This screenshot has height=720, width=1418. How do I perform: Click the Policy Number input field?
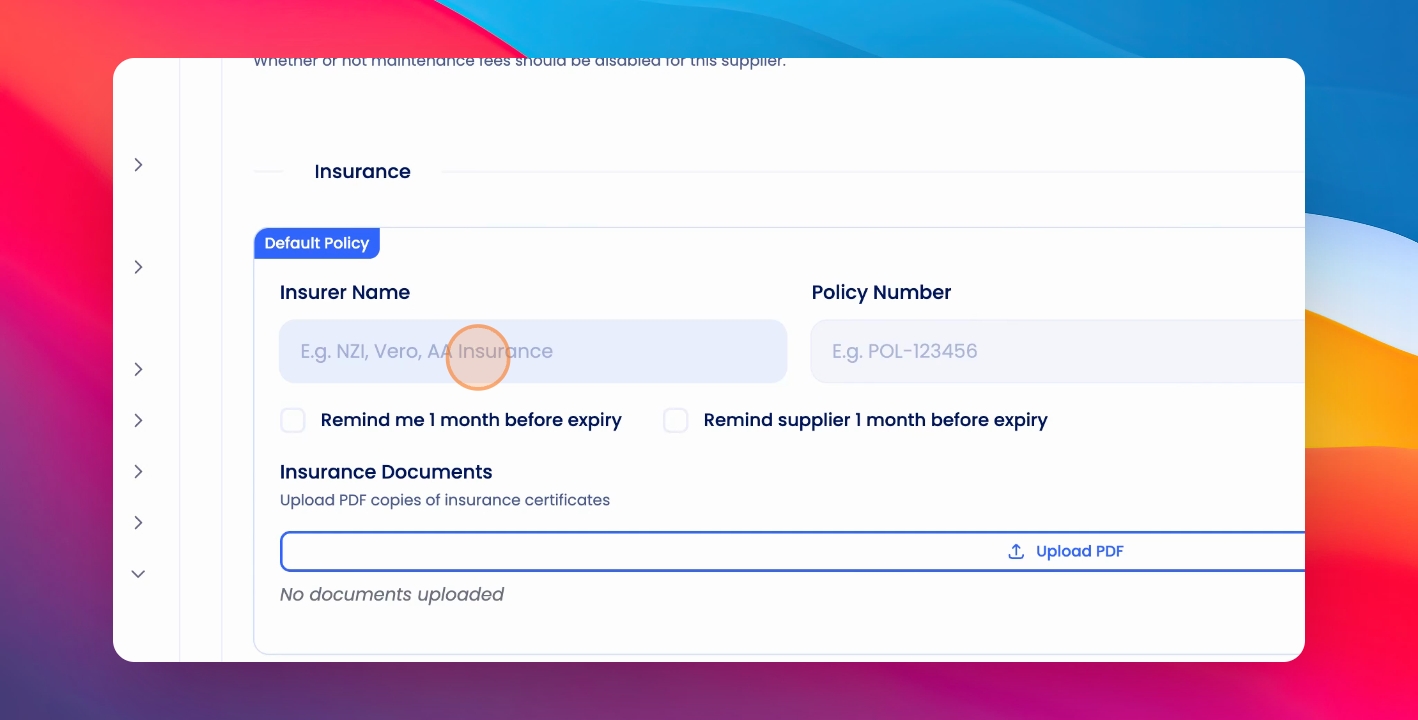(1057, 351)
